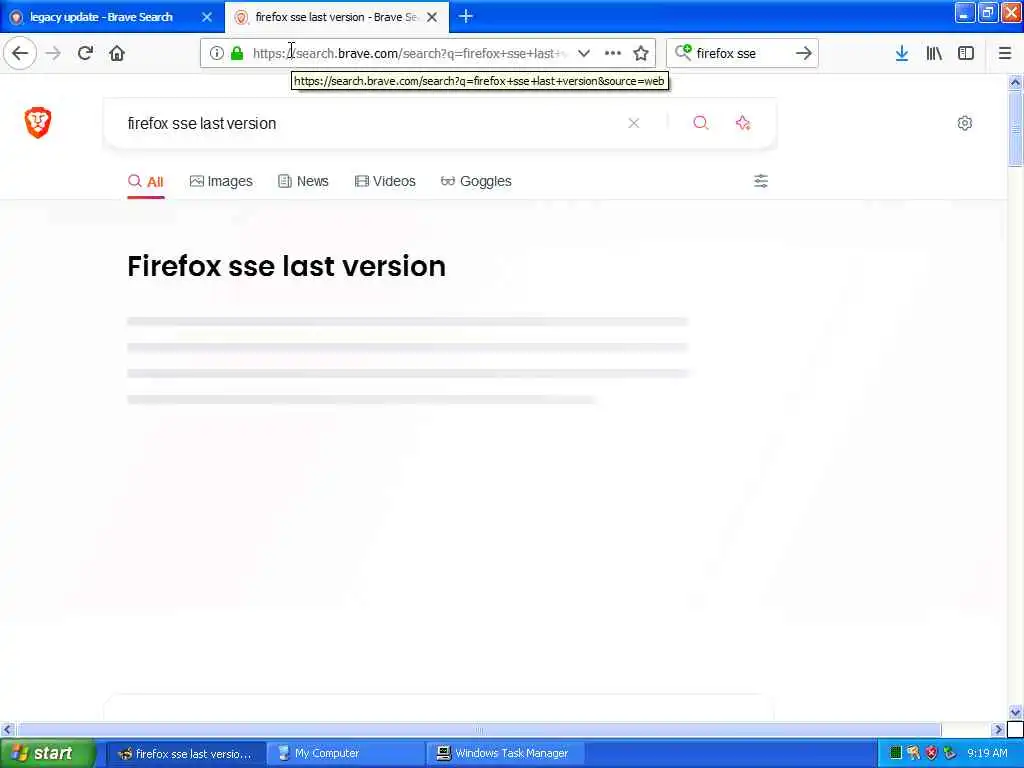Close the 'firefox sse last version' tab

(x=432, y=17)
